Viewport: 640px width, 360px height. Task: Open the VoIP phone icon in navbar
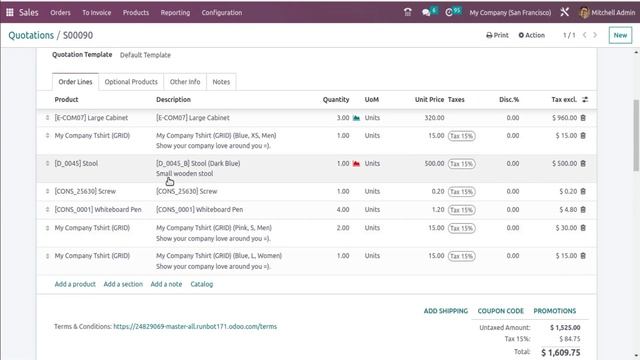[x=407, y=12]
